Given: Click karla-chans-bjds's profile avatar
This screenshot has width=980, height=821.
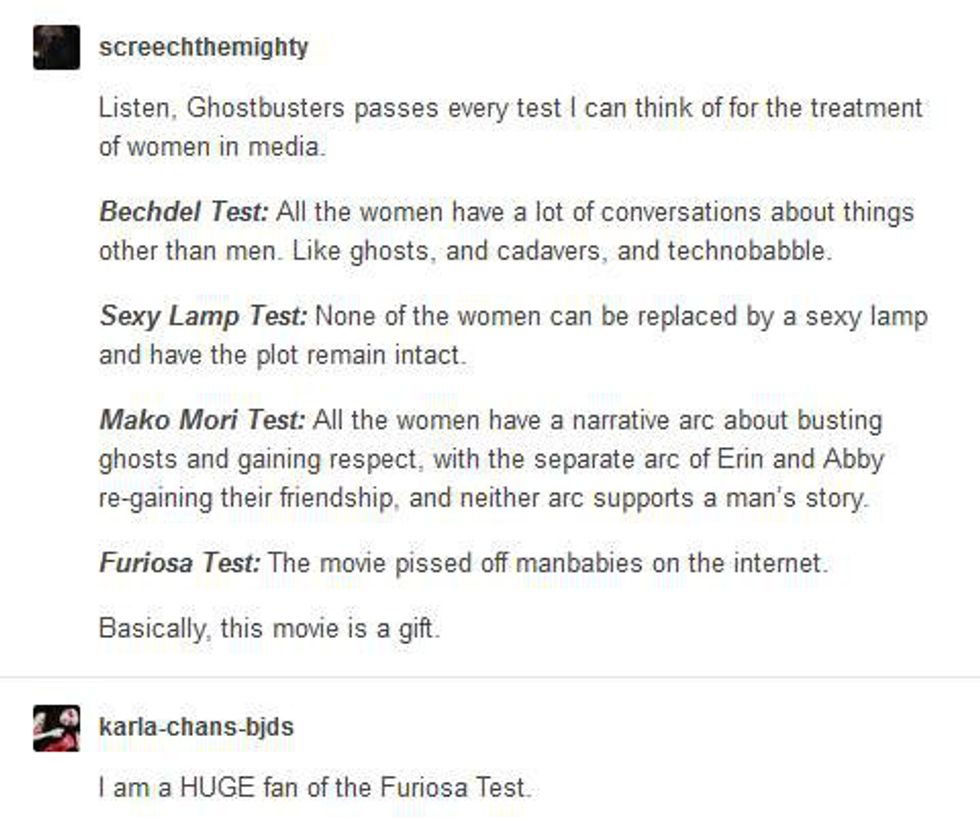Looking at the screenshot, I should point(56,727).
